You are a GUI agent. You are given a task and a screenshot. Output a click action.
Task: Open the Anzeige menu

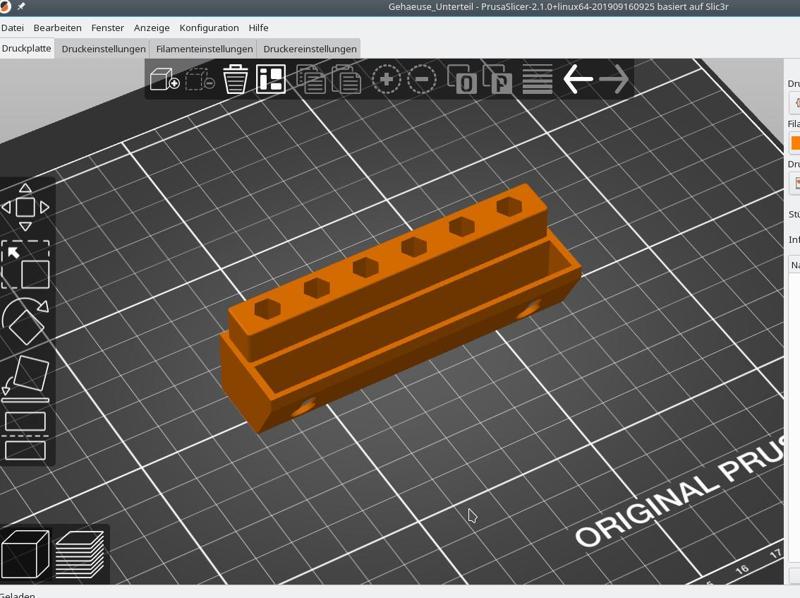(x=152, y=28)
